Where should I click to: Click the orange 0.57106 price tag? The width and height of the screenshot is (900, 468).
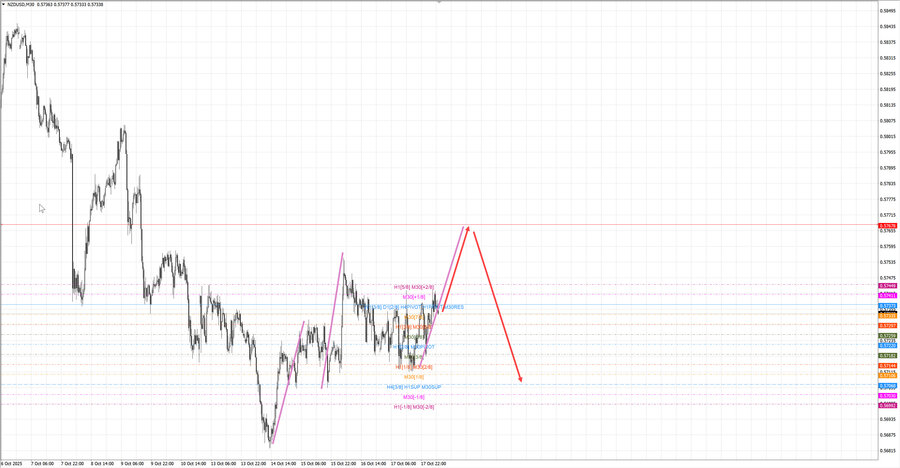pyautogui.click(x=887, y=376)
